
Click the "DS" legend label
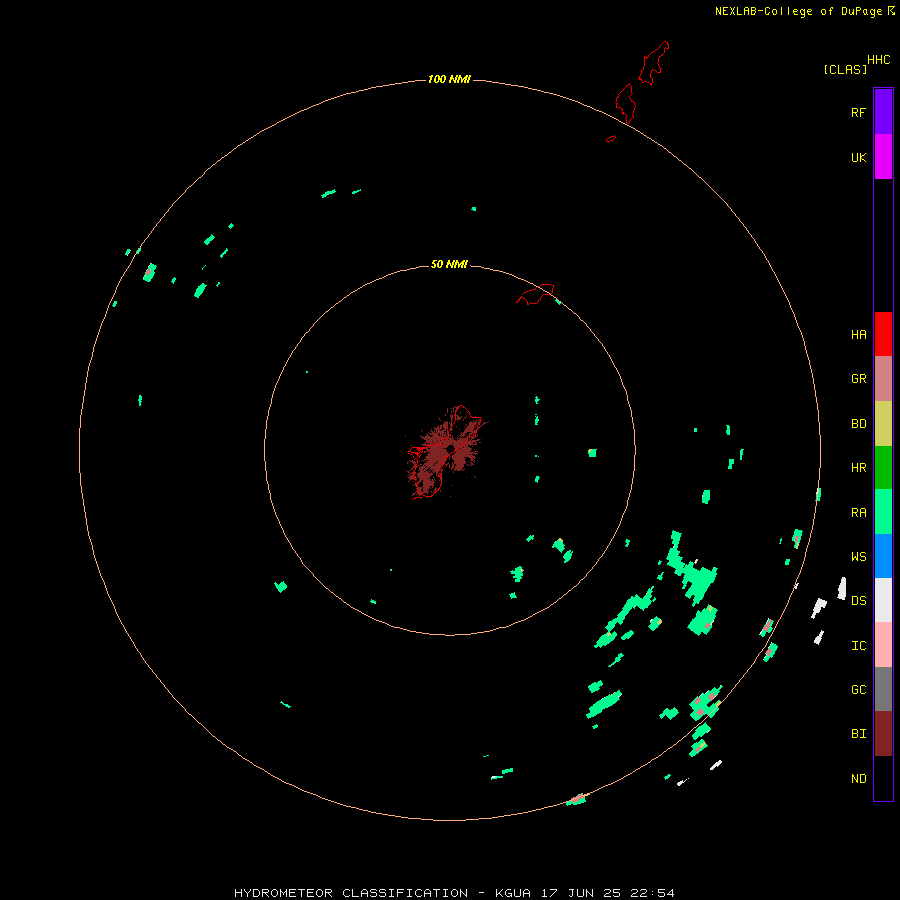(x=858, y=601)
